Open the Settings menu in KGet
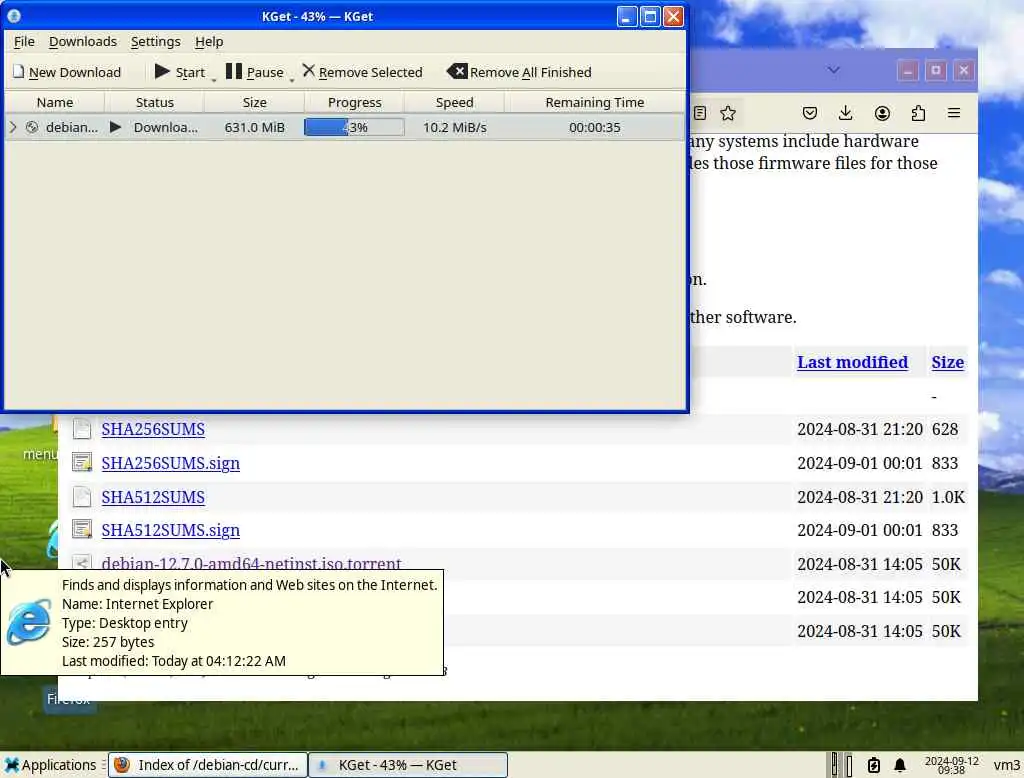 (155, 42)
